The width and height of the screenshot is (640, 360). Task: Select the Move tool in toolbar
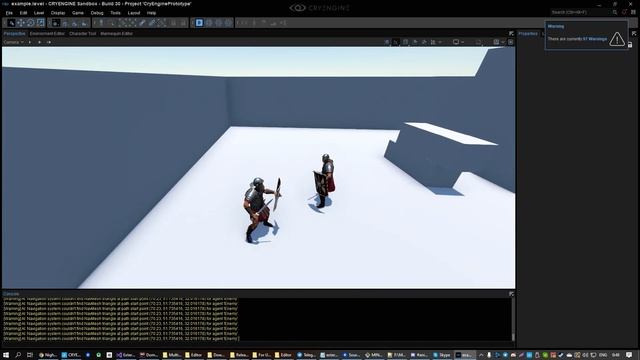pyautogui.click(x=21, y=23)
